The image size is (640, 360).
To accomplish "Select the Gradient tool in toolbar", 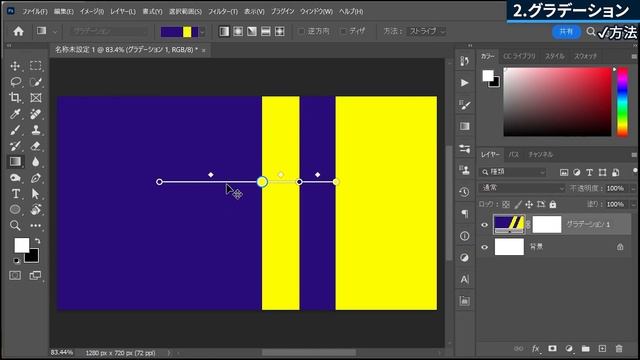I will tap(15, 162).
